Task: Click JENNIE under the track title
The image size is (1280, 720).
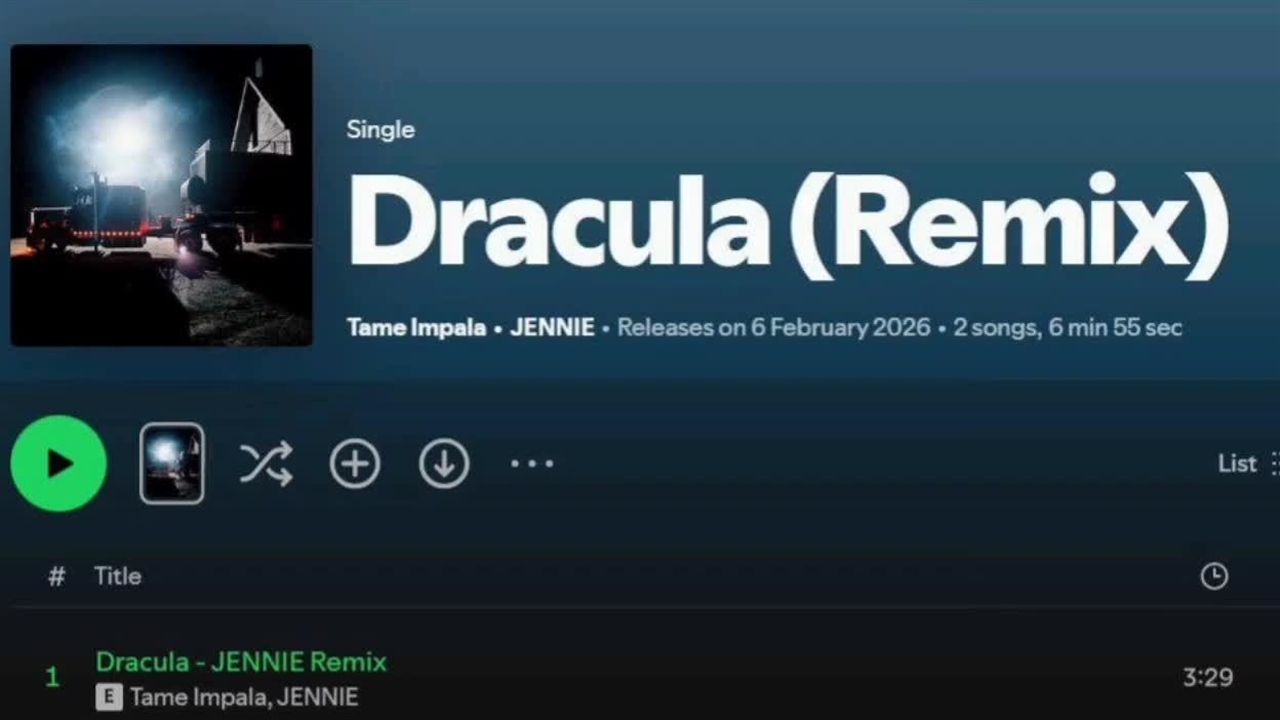Action: (317, 697)
